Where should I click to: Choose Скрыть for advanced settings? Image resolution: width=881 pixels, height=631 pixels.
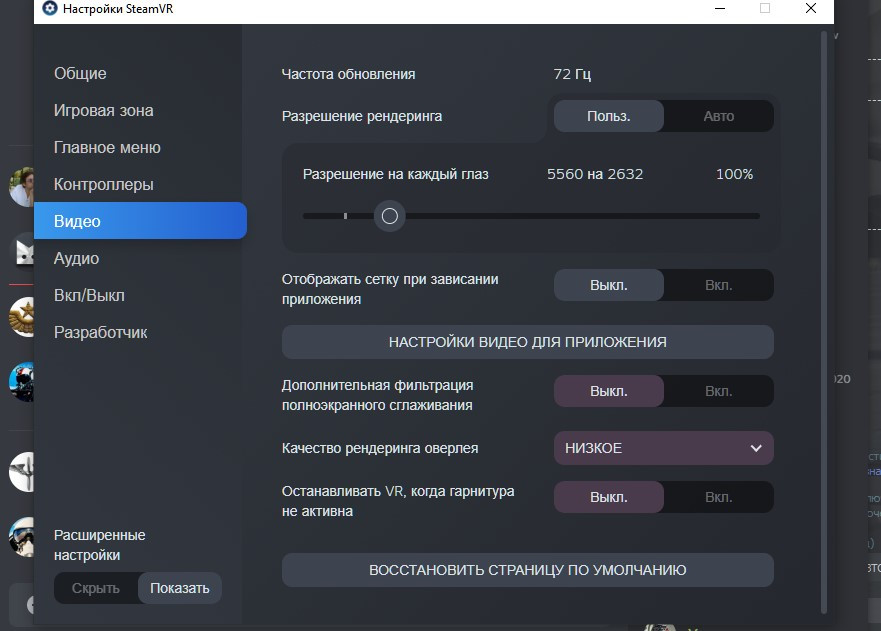click(96, 588)
